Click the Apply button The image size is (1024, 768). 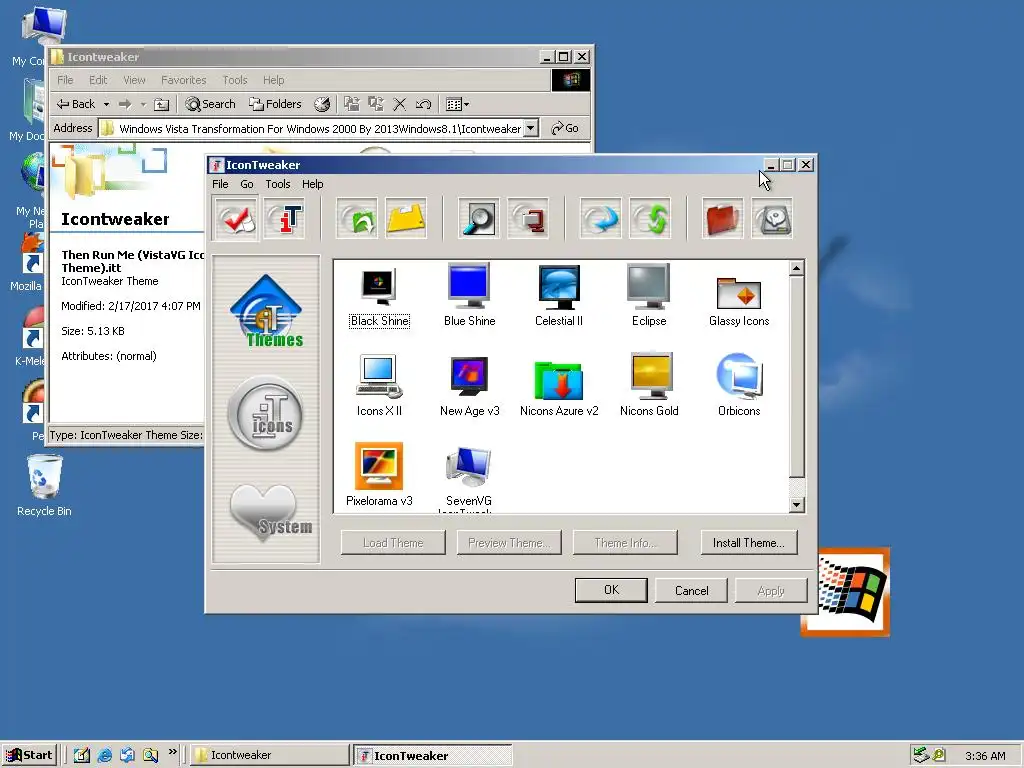click(x=771, y=590)
